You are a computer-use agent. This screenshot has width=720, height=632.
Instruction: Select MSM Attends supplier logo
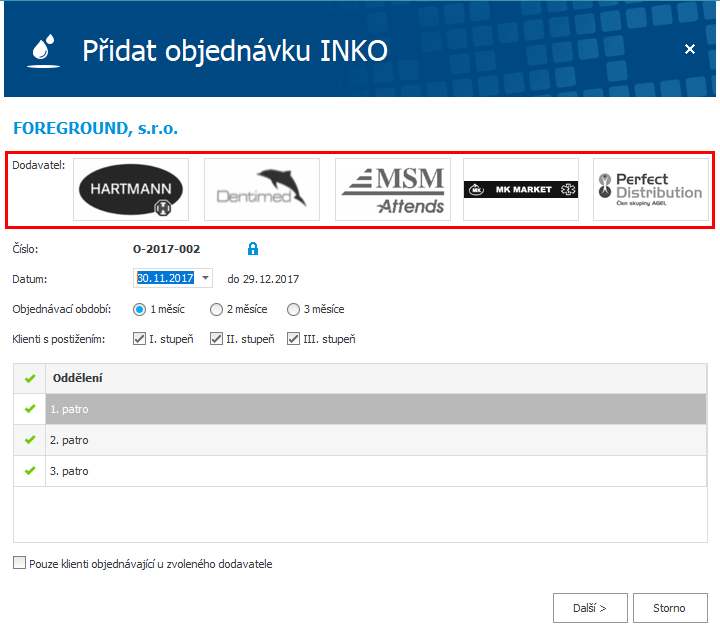pyautogui.click(x=393, y=189)
